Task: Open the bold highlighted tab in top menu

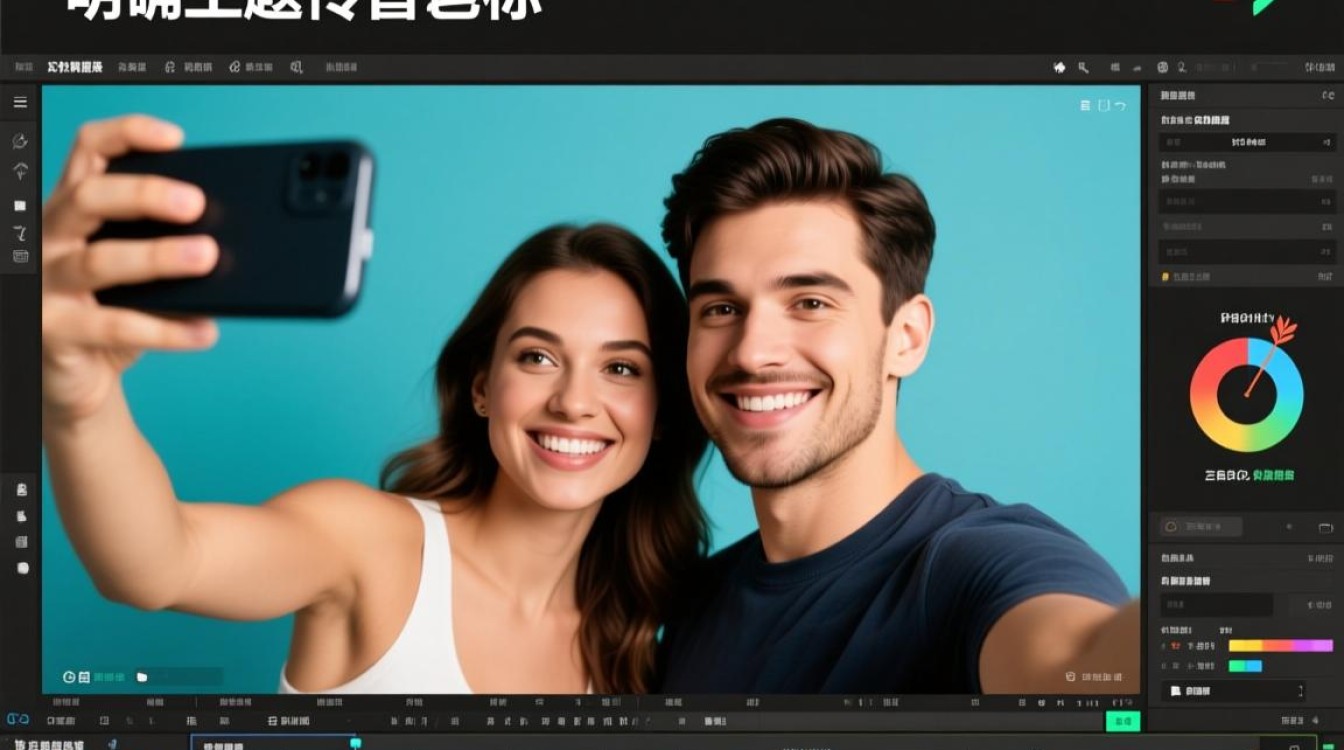Action: coord(75,67)
